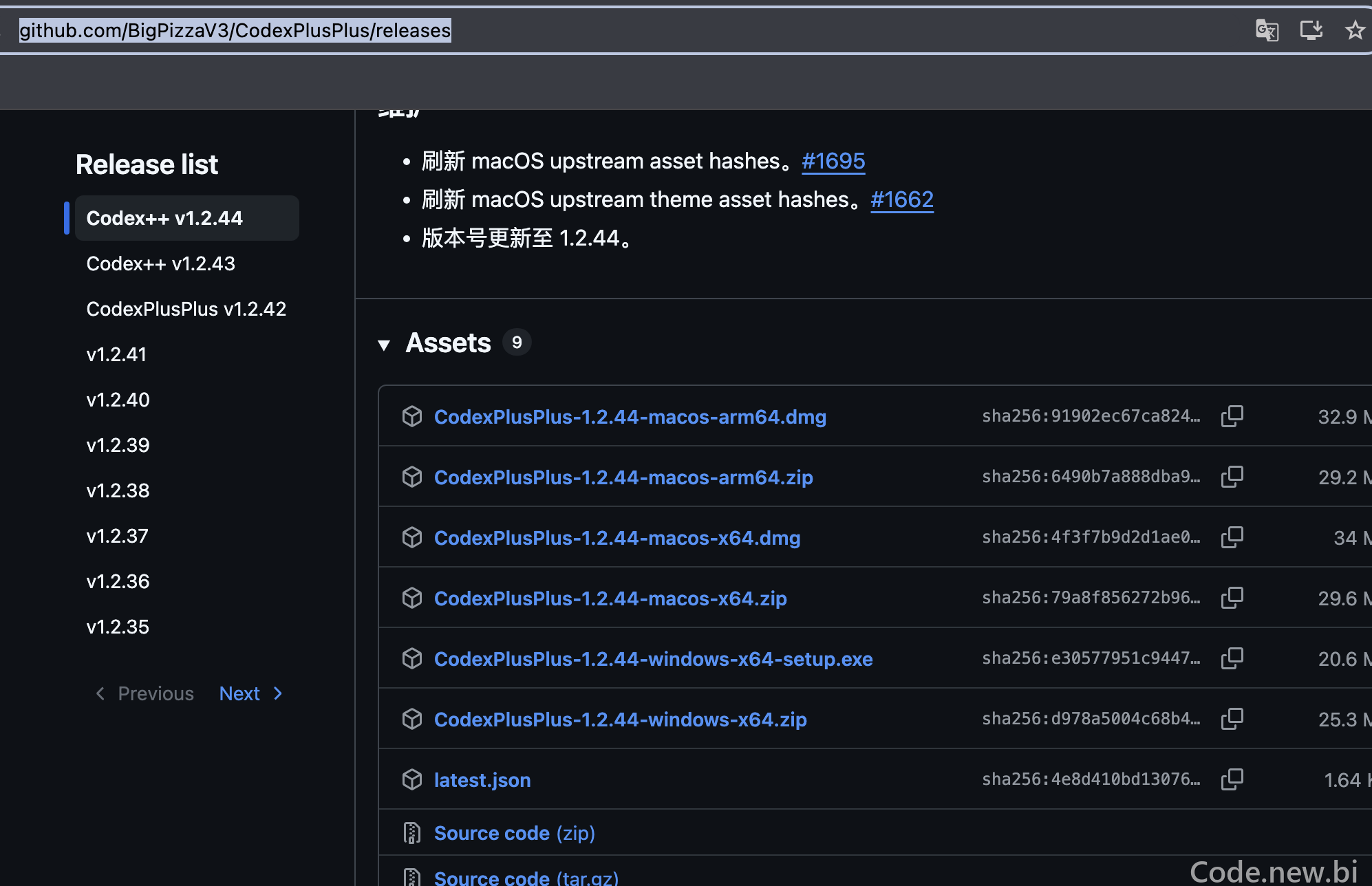Download CodexPlusPlus-1.2.44-macos-arm64.dmg
Screen dimensions: 1372x886
click(630, 417)
